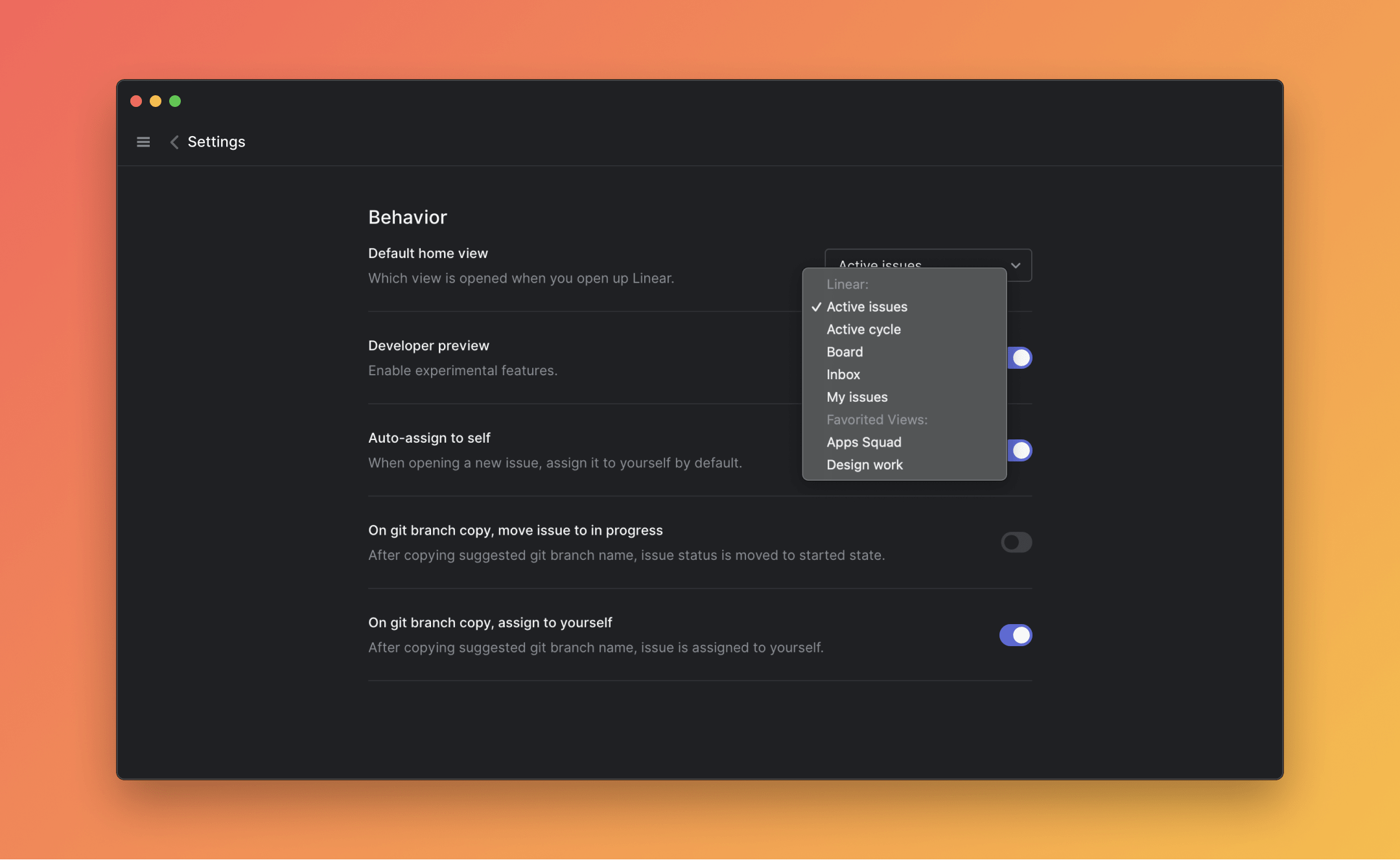The image size is (1400, 860).
Task: Select My issues from dropdown
Action: [x=857, y=396]
